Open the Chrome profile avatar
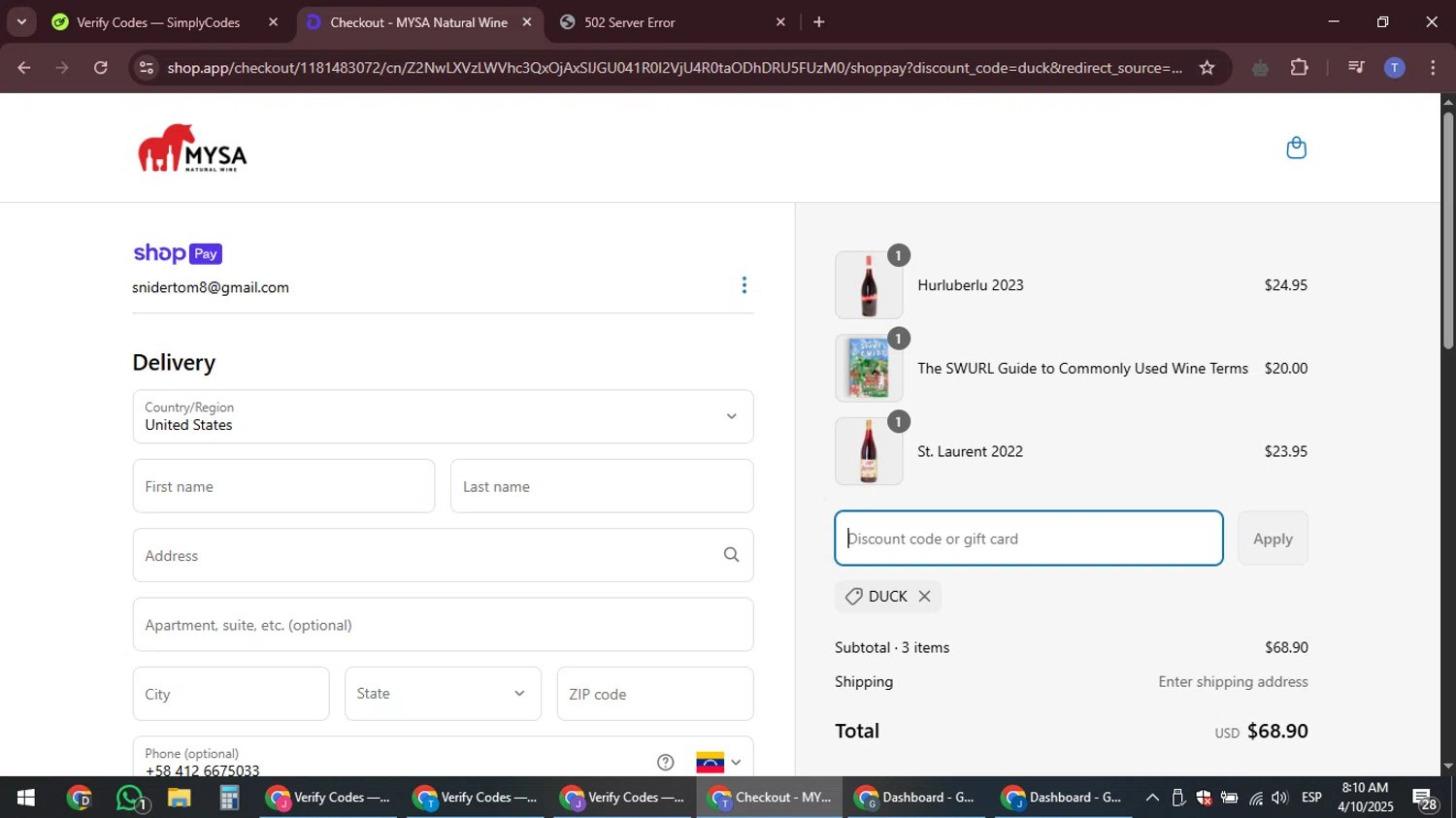 click(1394, 68)
